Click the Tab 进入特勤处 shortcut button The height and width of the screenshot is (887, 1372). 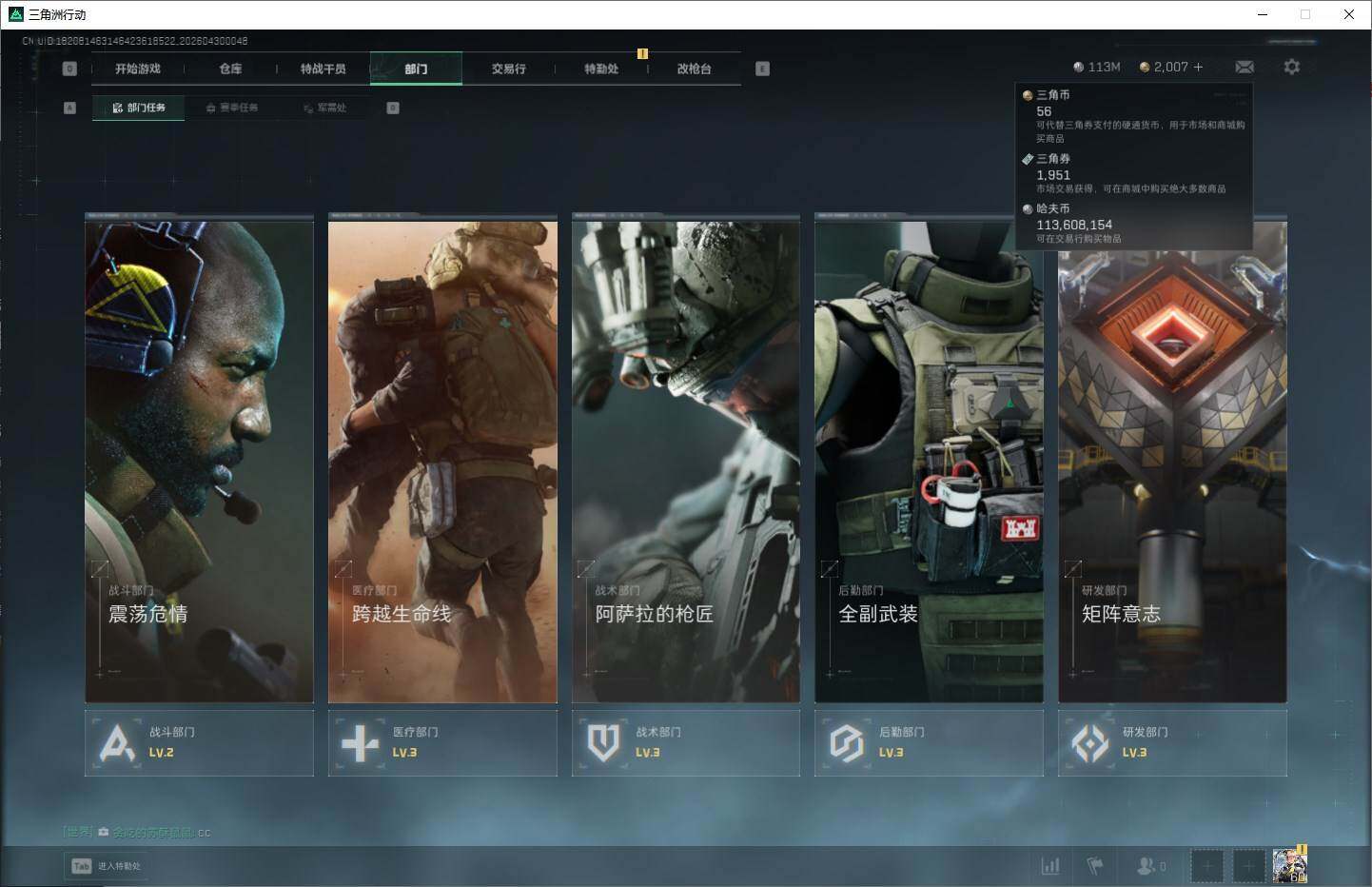pyautogui.click(x=108, y=865)
